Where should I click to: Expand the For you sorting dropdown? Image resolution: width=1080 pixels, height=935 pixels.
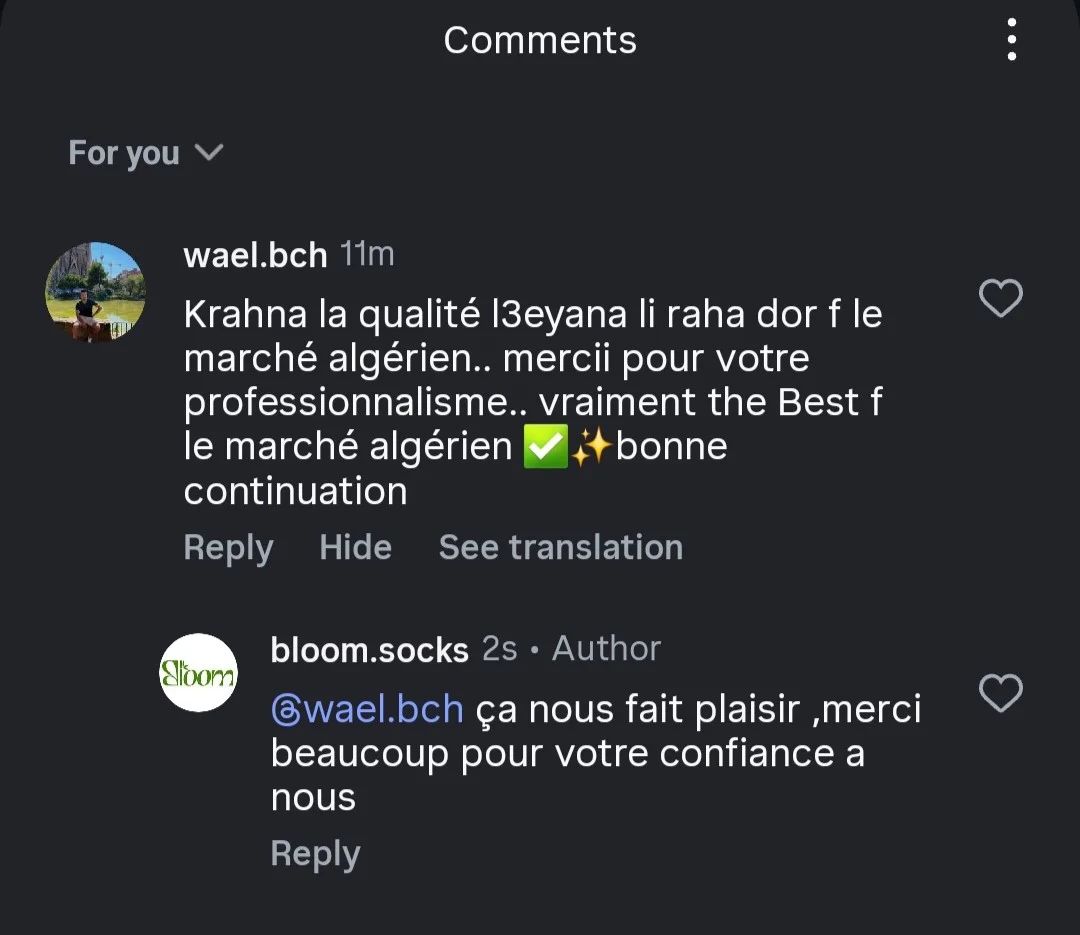tap(146, 152)
